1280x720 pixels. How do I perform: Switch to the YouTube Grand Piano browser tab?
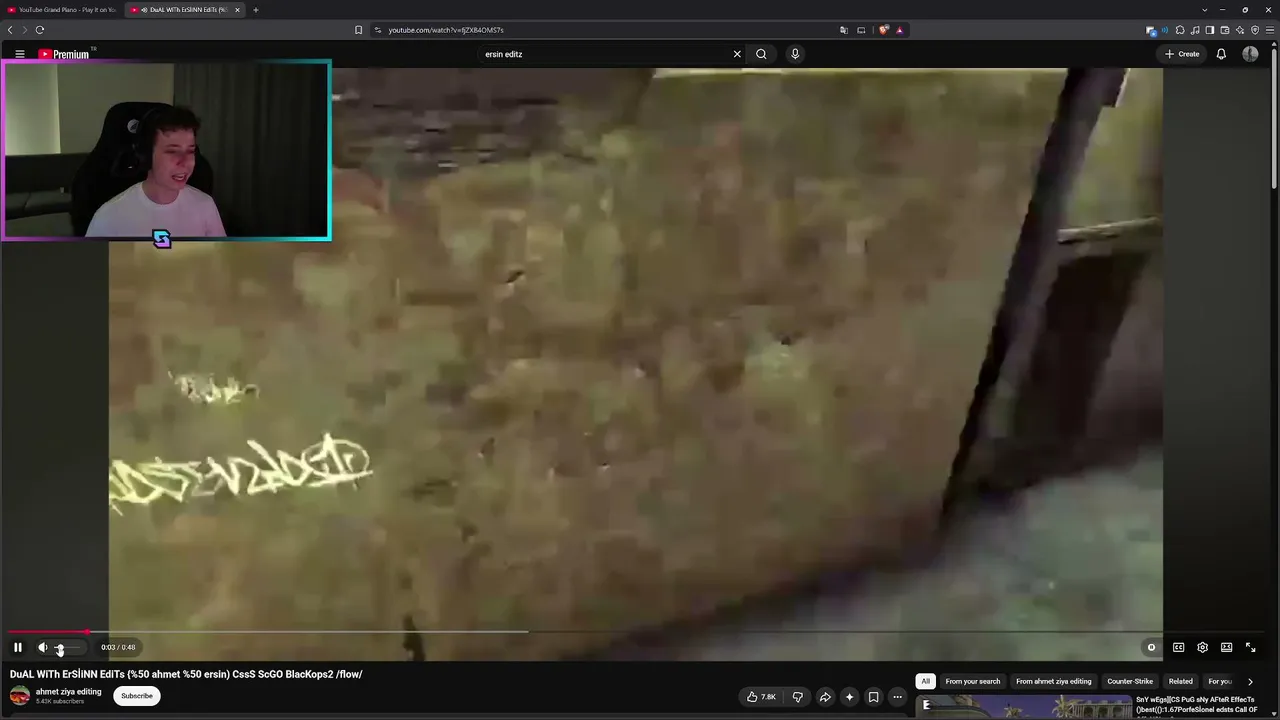pos(62,10)
